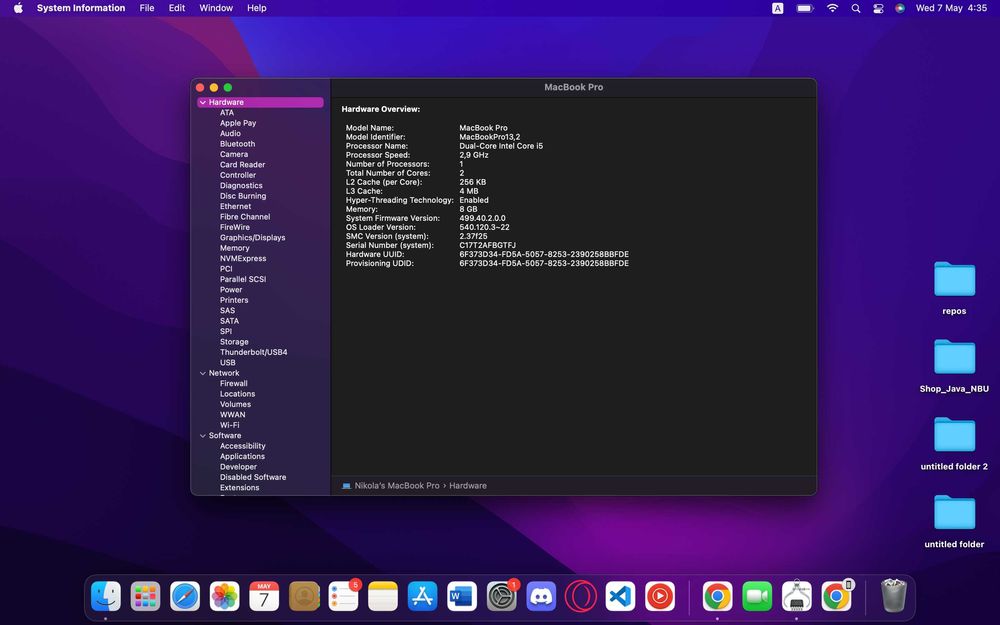
Task: Open the Trash in the dock
Action: click(x=893, y=596)
